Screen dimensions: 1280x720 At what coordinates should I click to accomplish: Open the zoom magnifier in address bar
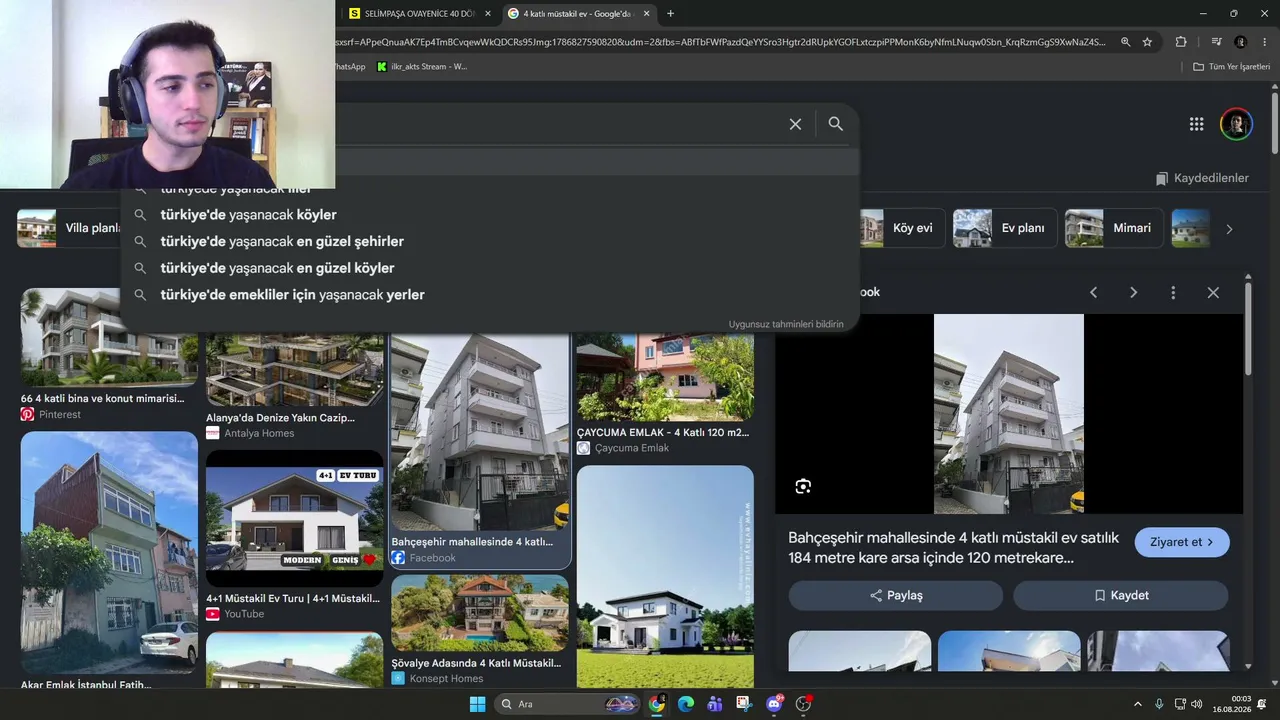click(1126, 42)
